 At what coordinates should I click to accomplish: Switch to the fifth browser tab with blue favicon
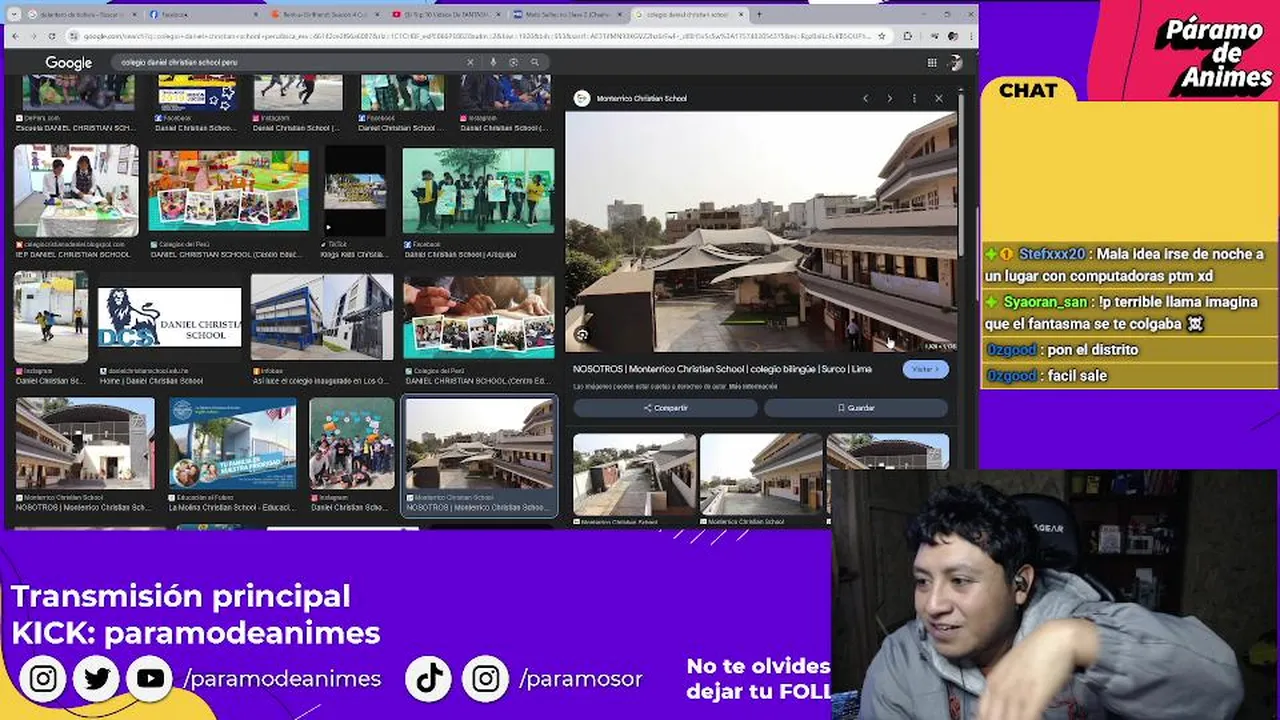click(x=567, y=15)
